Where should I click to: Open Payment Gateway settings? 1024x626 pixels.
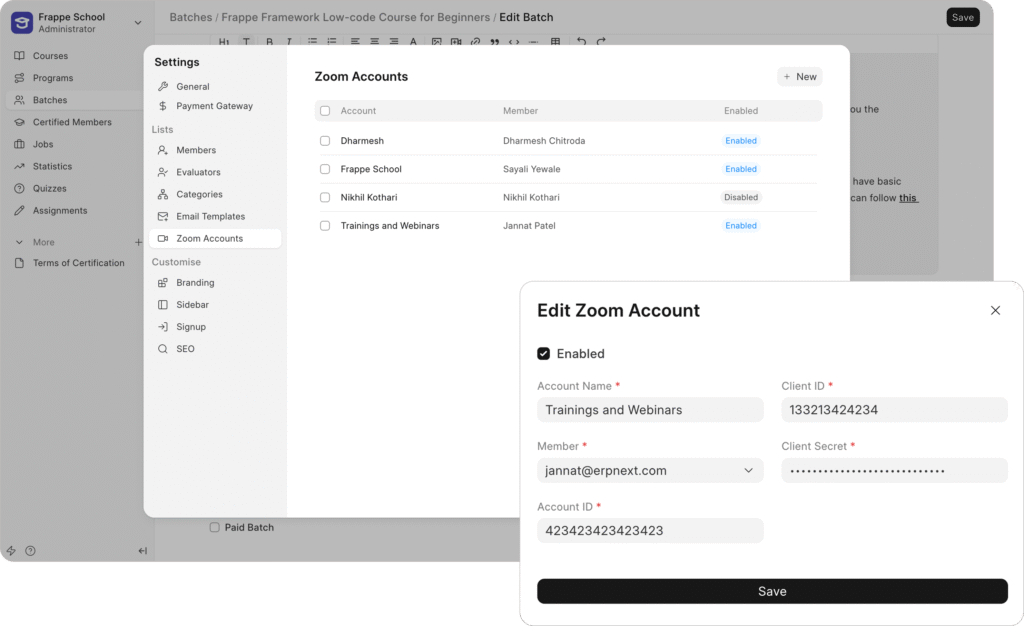point(214,106)
